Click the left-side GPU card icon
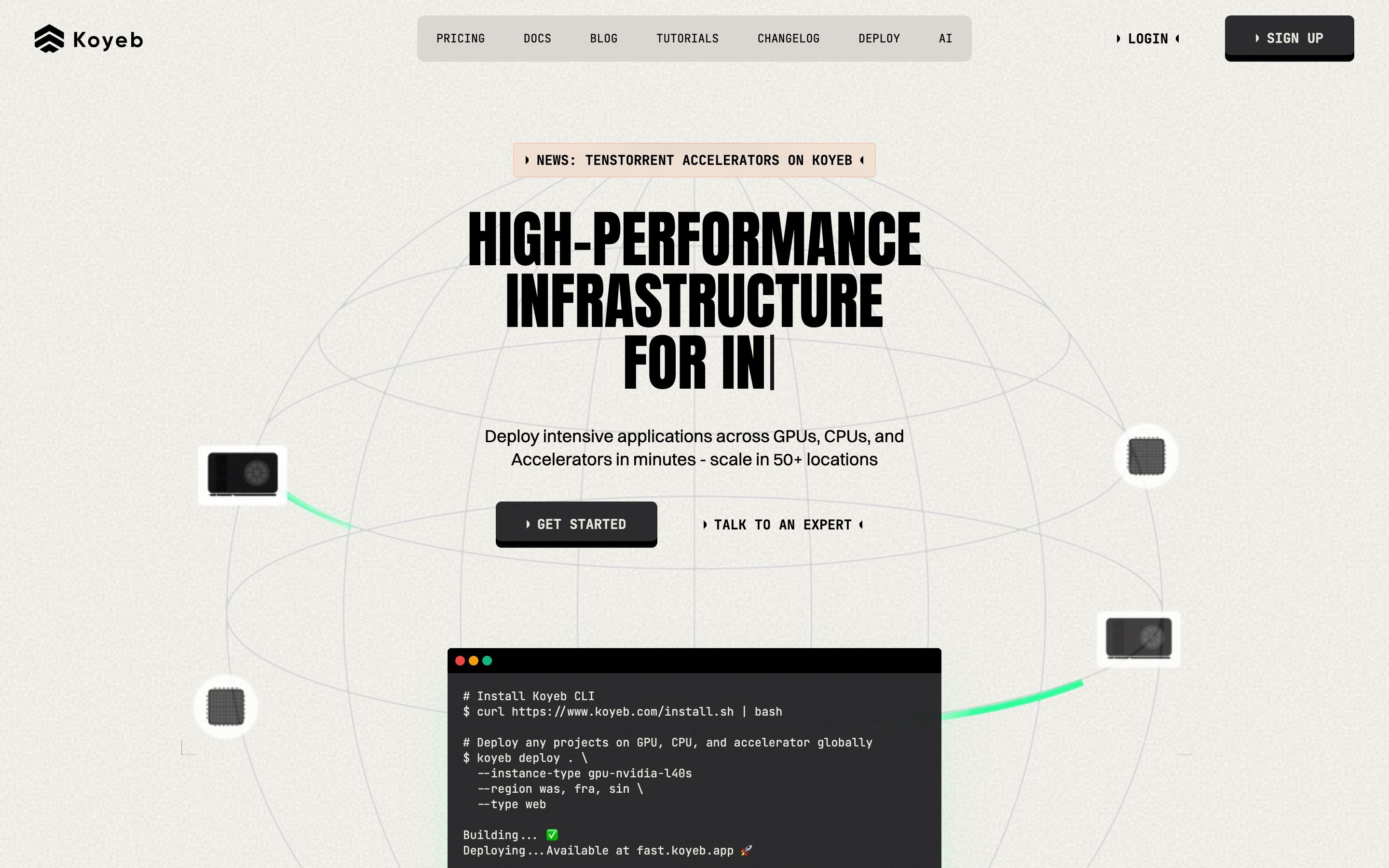 (x=242, y=475)
